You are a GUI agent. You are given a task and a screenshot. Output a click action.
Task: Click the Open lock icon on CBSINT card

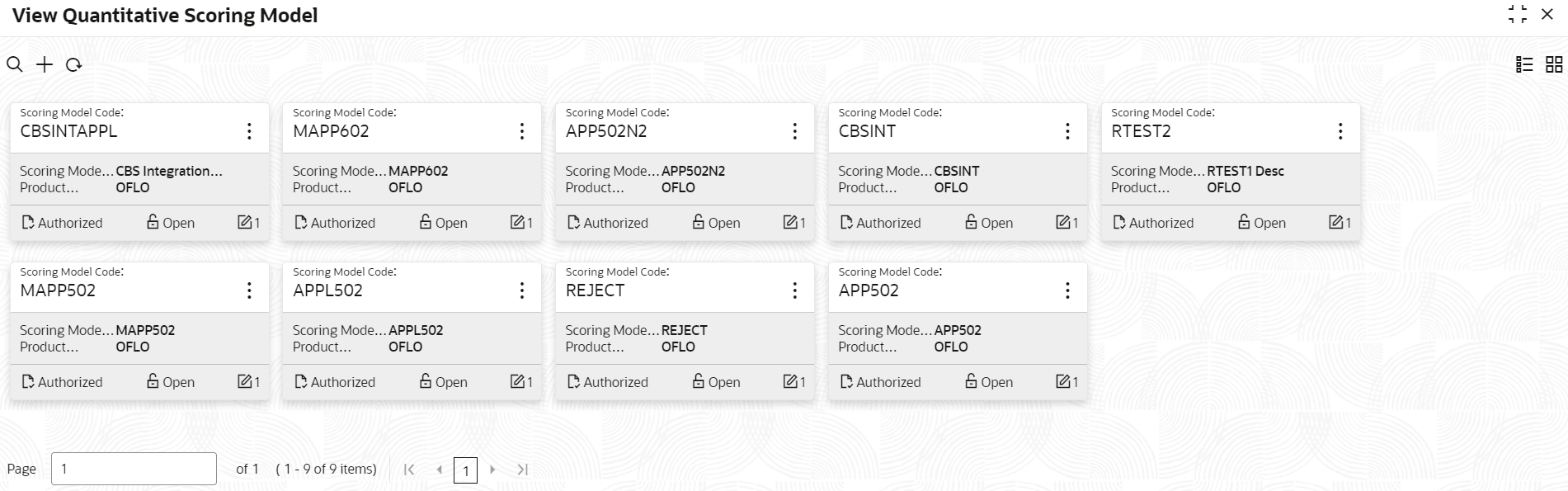[x=971, y=221]
